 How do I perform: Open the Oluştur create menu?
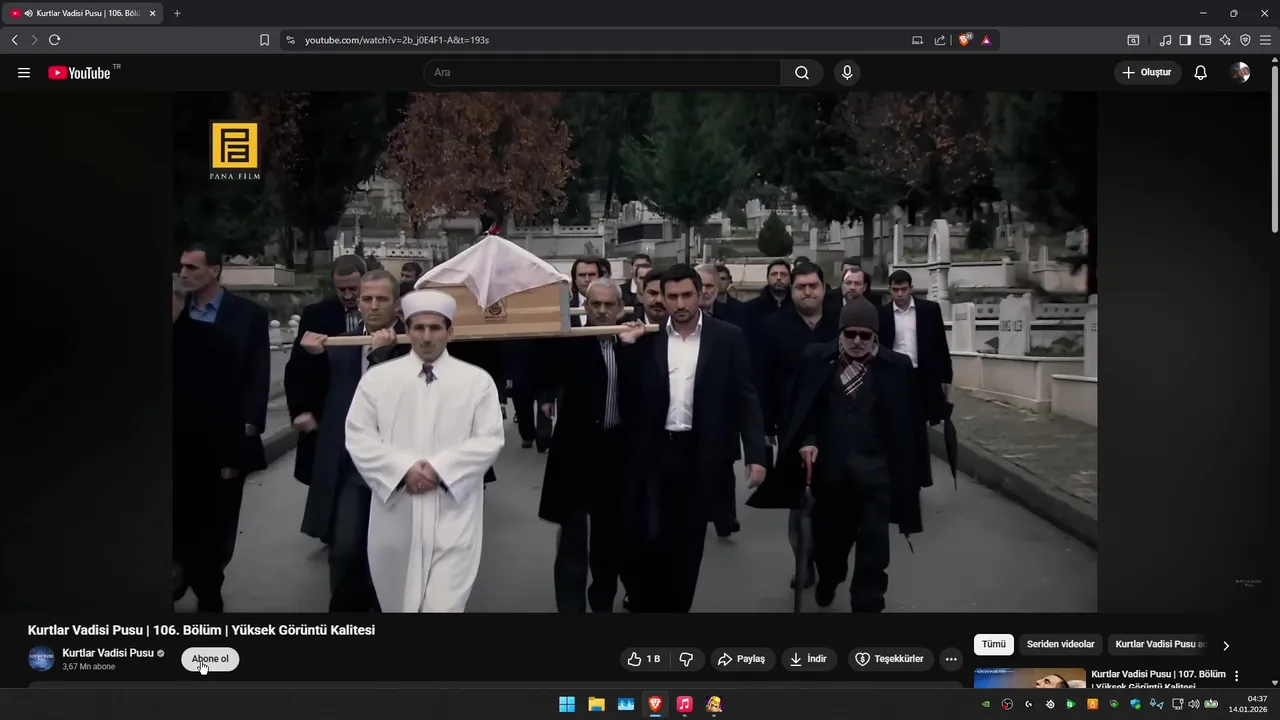click(x=1147, y=73)
